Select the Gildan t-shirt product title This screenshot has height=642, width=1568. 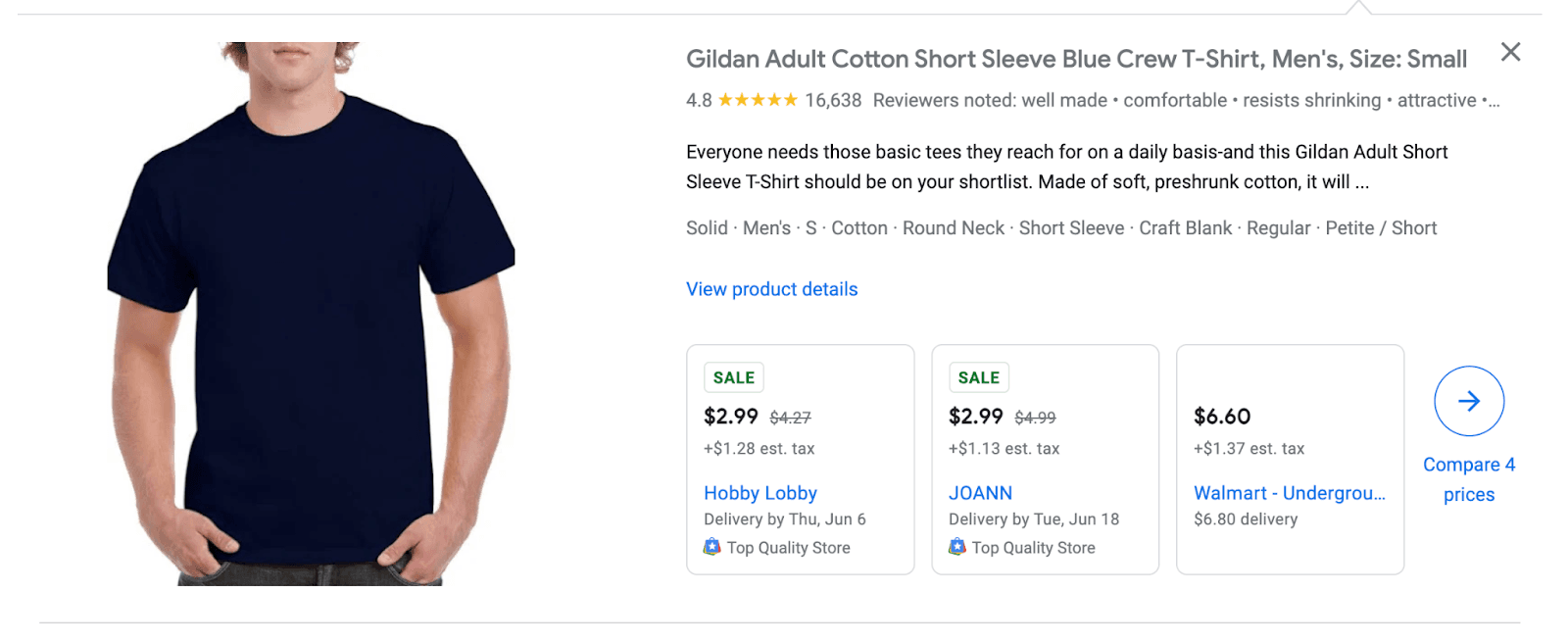coord(1074,59)
